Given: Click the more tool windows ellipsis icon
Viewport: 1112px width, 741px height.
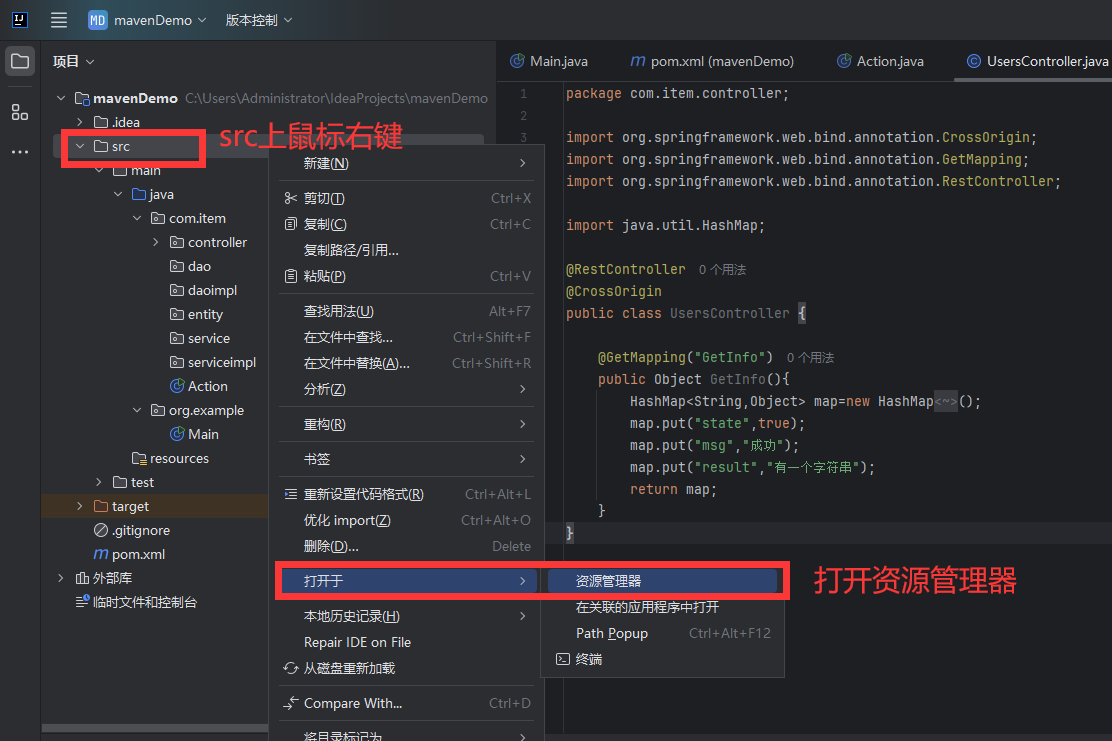Looking at the screenshot, I should (x=19, y=151).
